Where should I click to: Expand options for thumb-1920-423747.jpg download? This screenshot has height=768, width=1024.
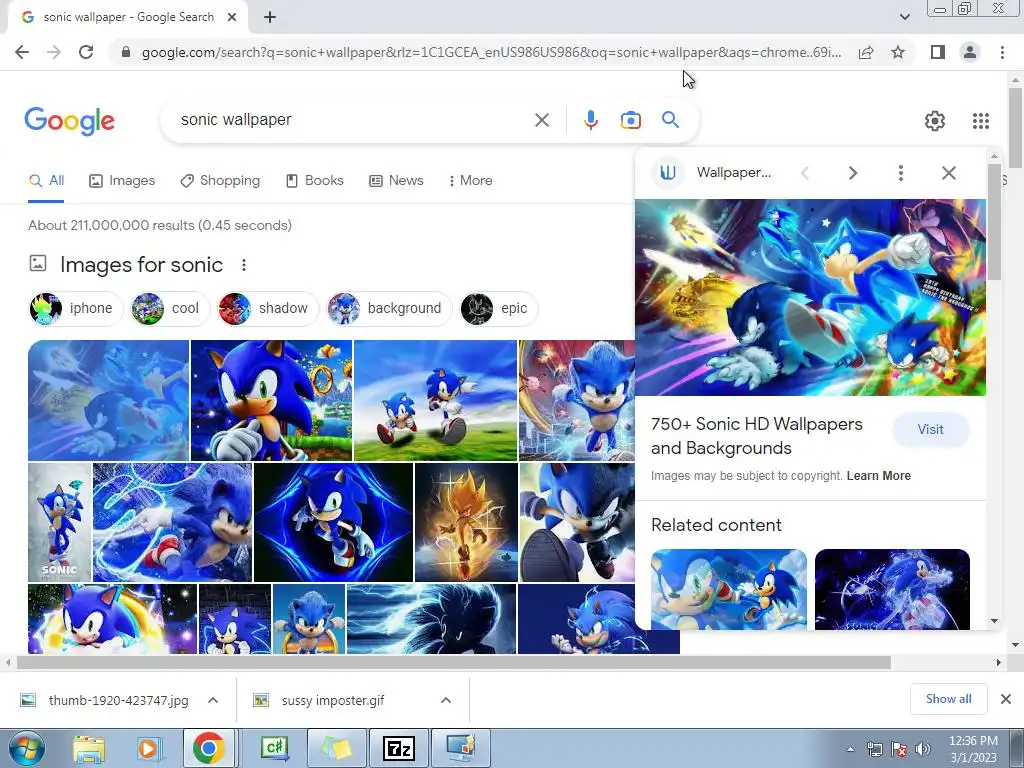pyautogui.click(x=213, y=700)
